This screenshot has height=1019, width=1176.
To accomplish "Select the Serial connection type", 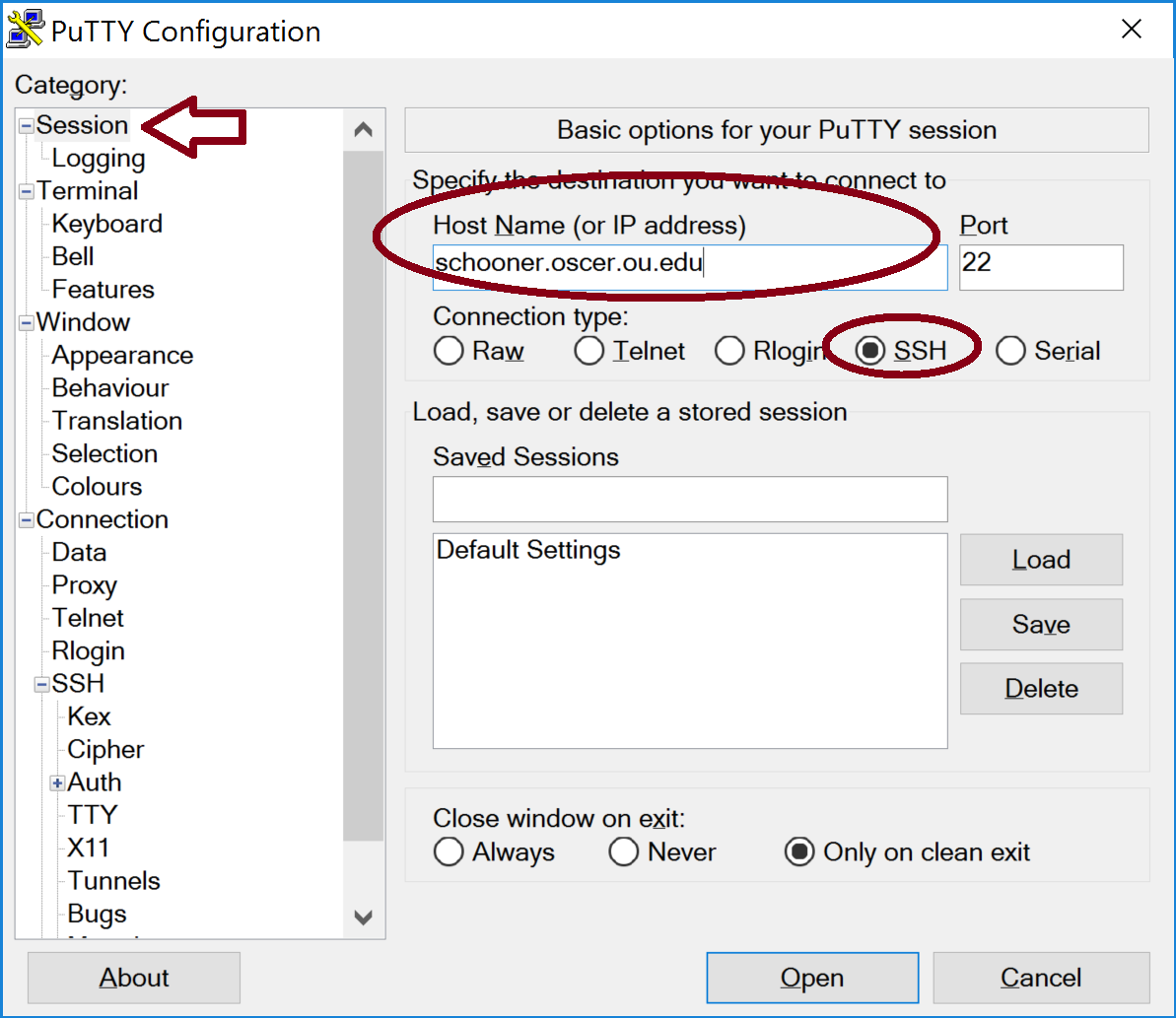I will pyautogui.click(x=1011, y=351).
